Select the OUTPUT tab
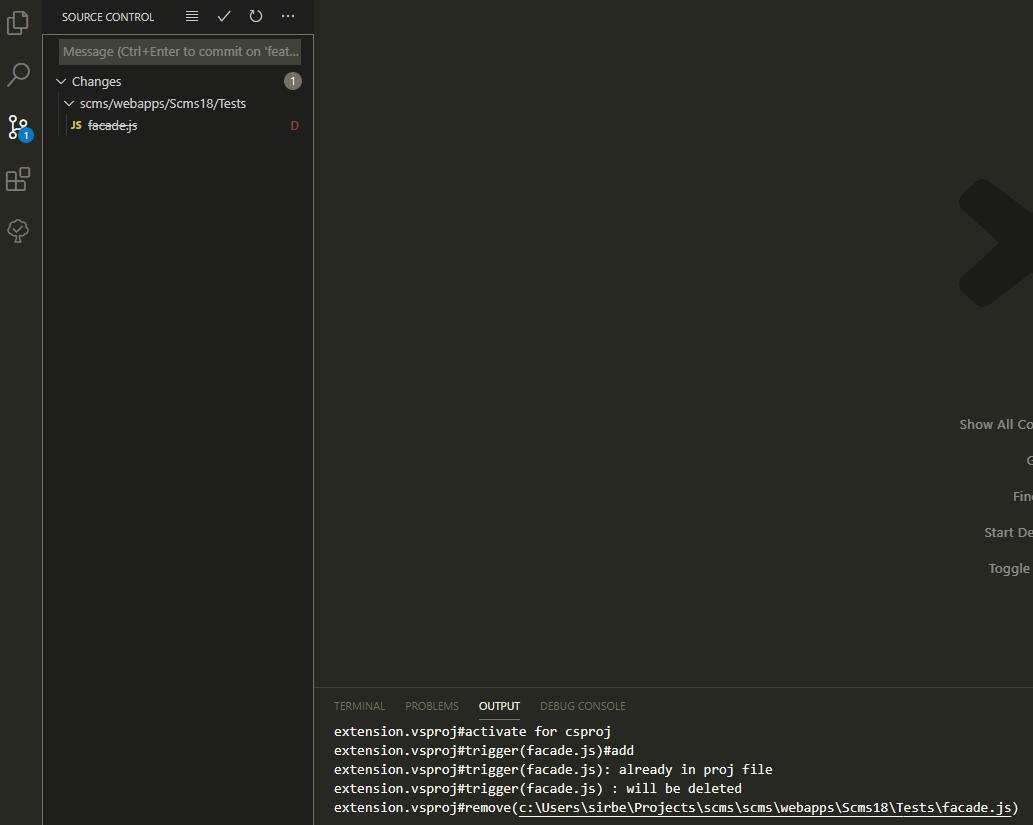Image resolution: width=1033 pixels, height=825 pixels. tap(499, 706)
